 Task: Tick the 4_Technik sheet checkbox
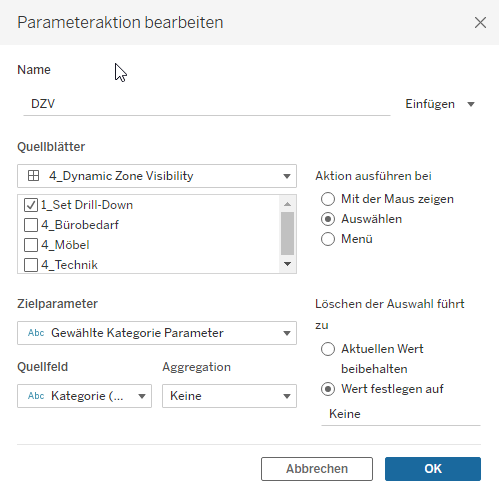click(31, 265)
